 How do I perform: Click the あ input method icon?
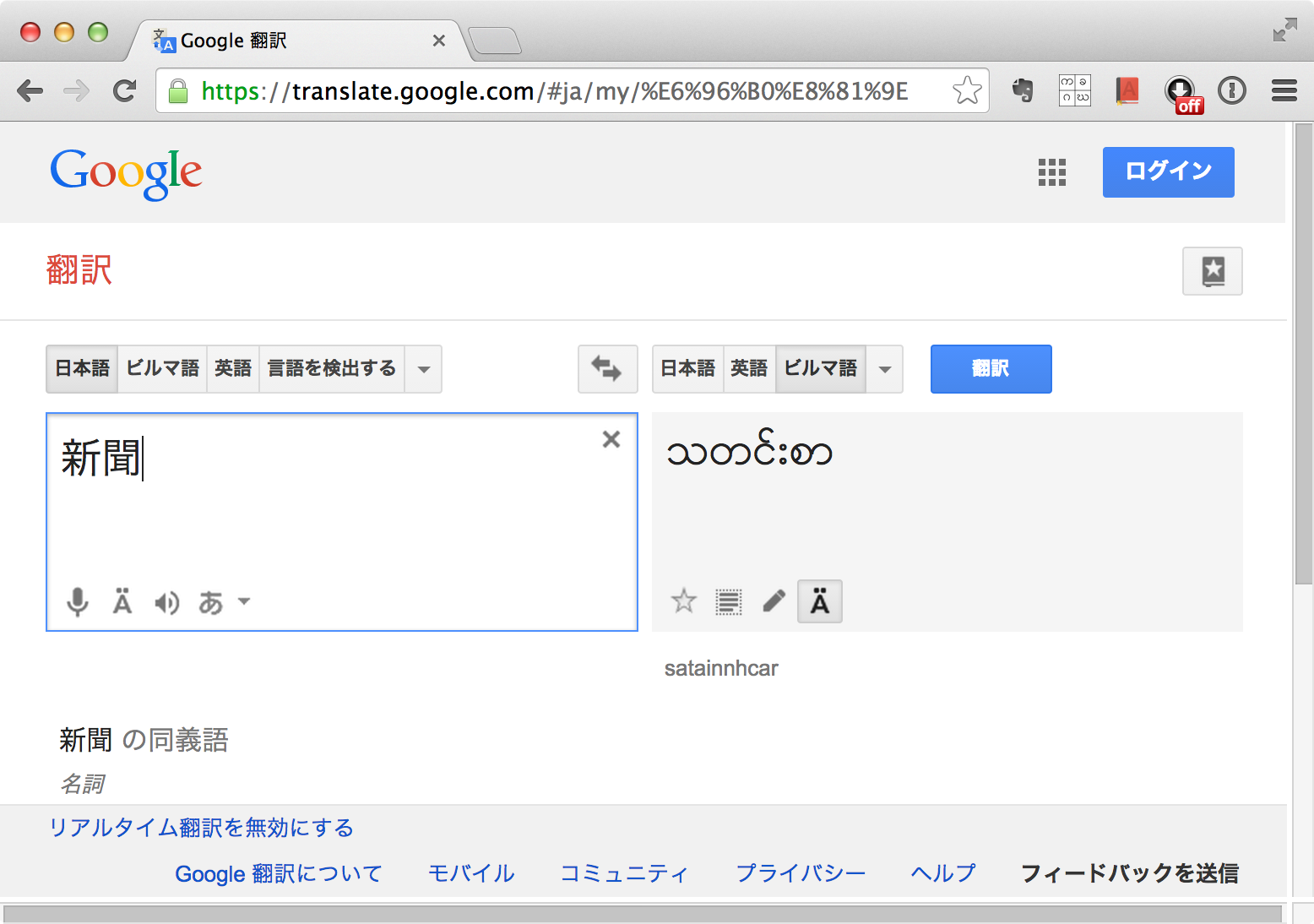[210, 602]
